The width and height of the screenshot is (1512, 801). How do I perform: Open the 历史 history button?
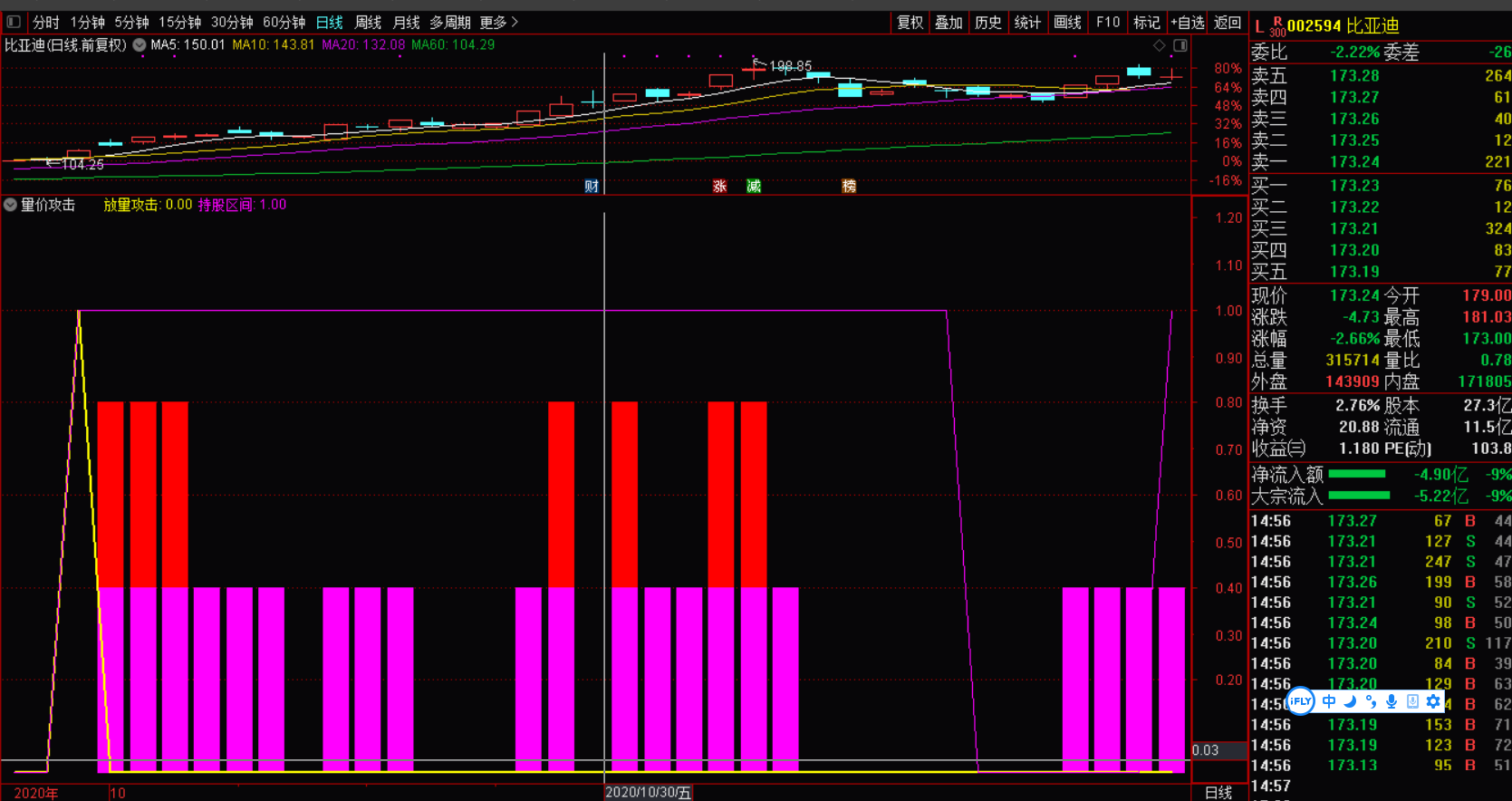988,23
